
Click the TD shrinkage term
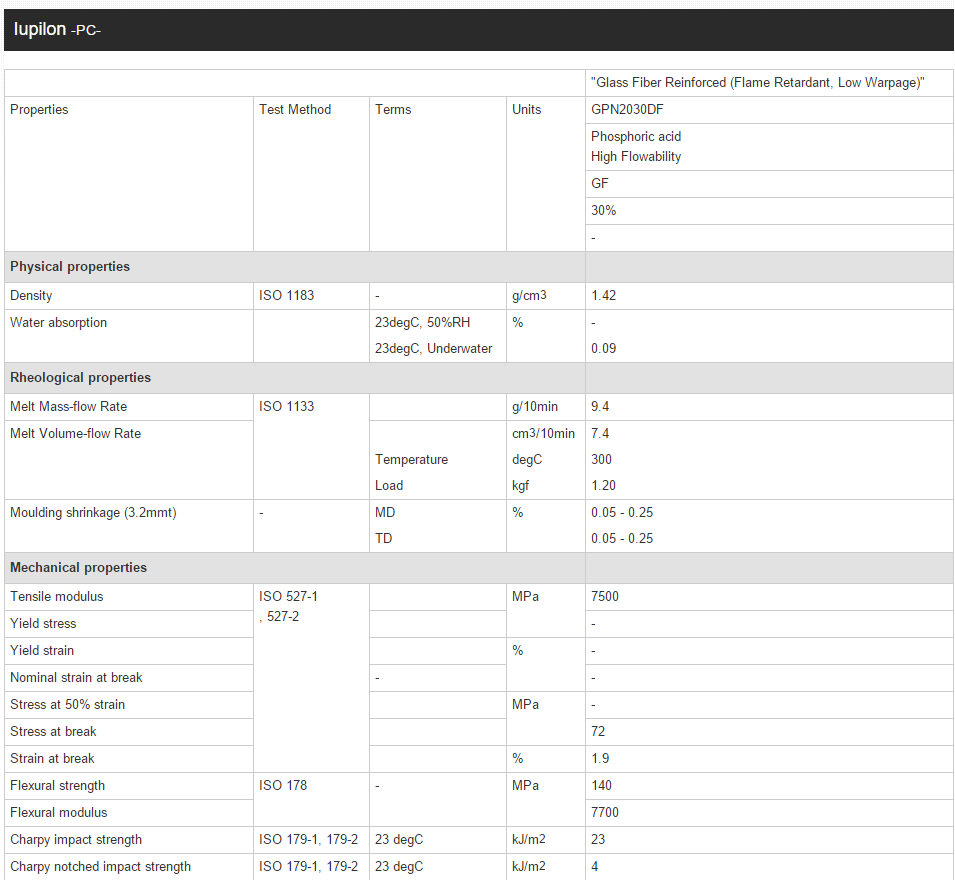(x=383, y=539)
